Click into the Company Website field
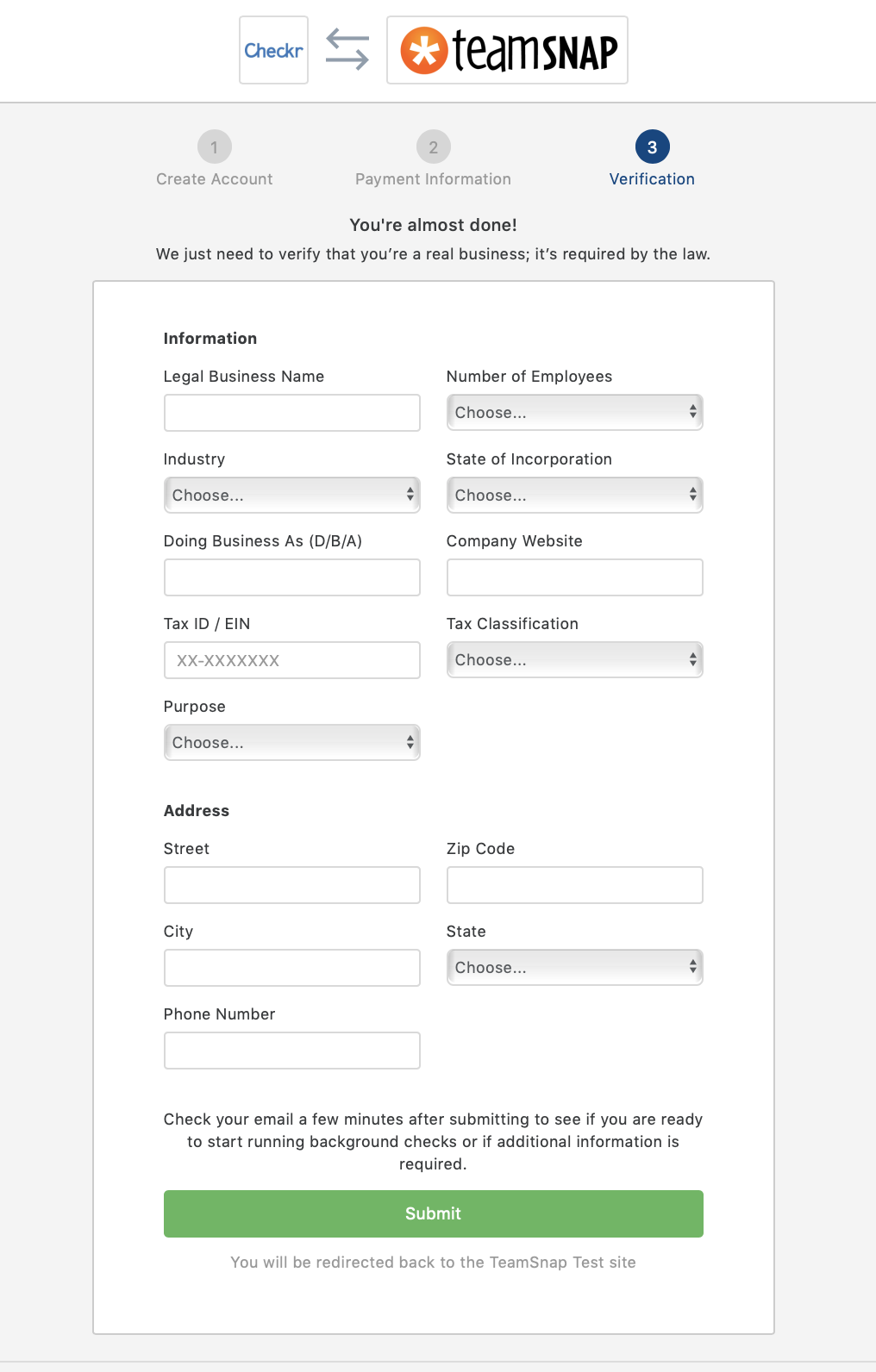Image resolution: width=876 pixels, height=1372 pixels. point(574,577)
